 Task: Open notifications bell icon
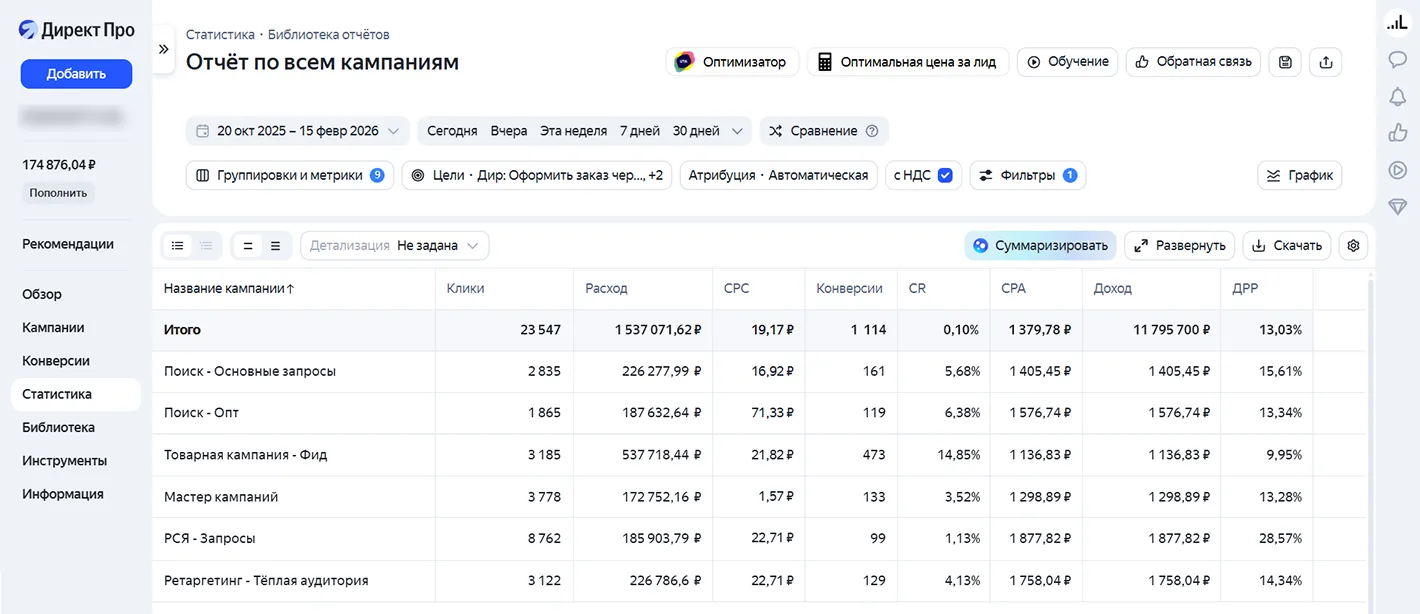(1397, 96)
